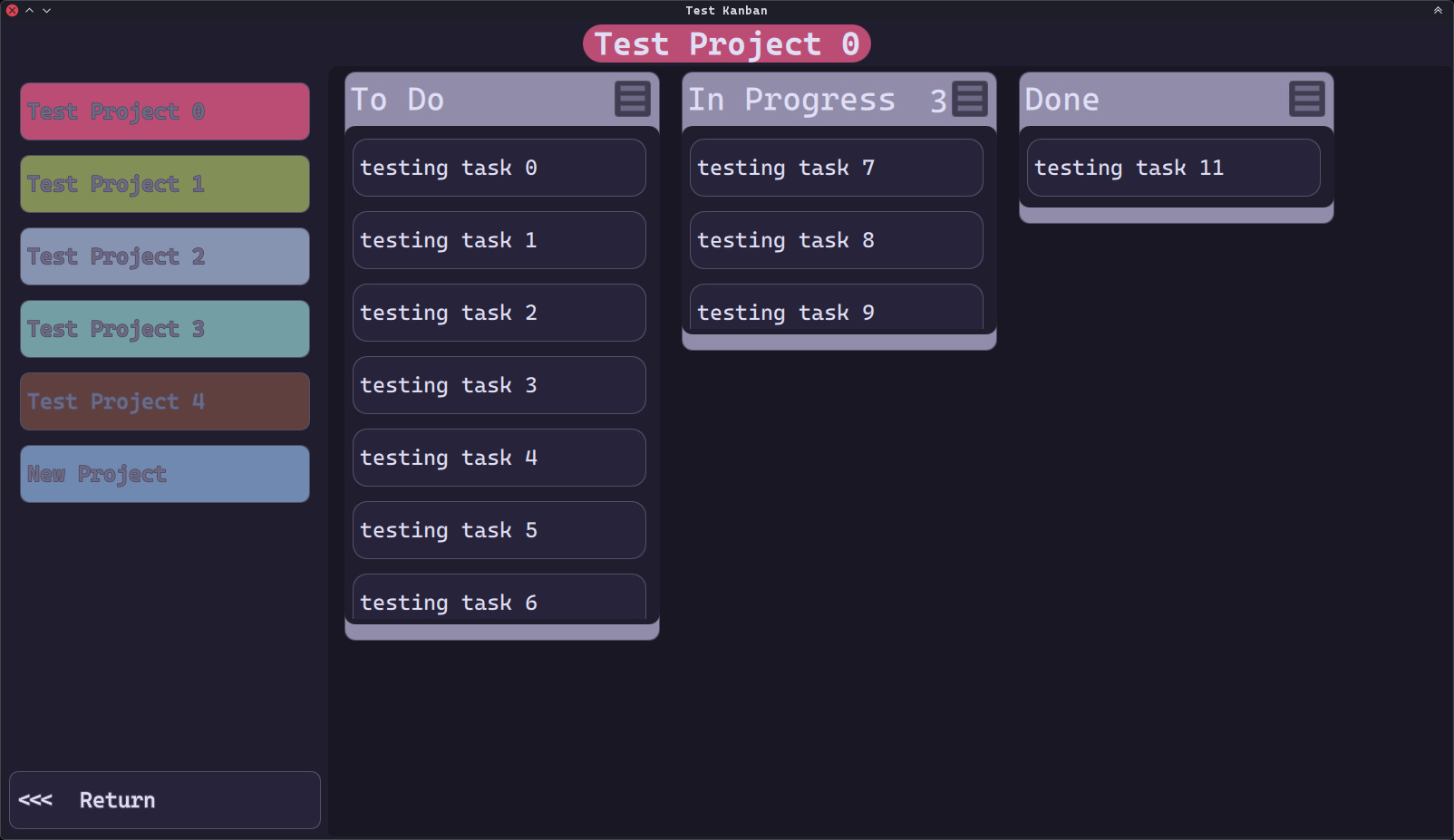This screenshot has width=1454, height=840.
Task: Expand the To Do hamburger options
Action: [633, 99]
